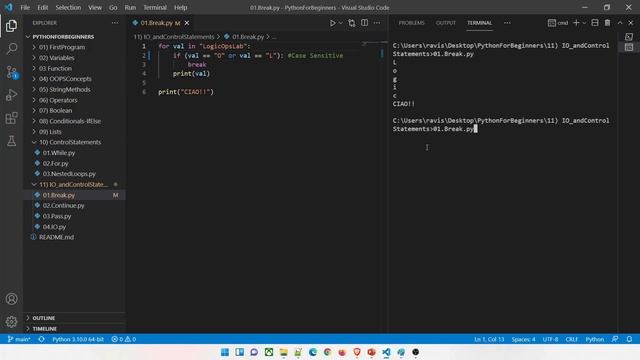The height and width of the screenshot is (360, 640).
Task: Open errors and warnings count in status bar
Action: tap(124, 339)
